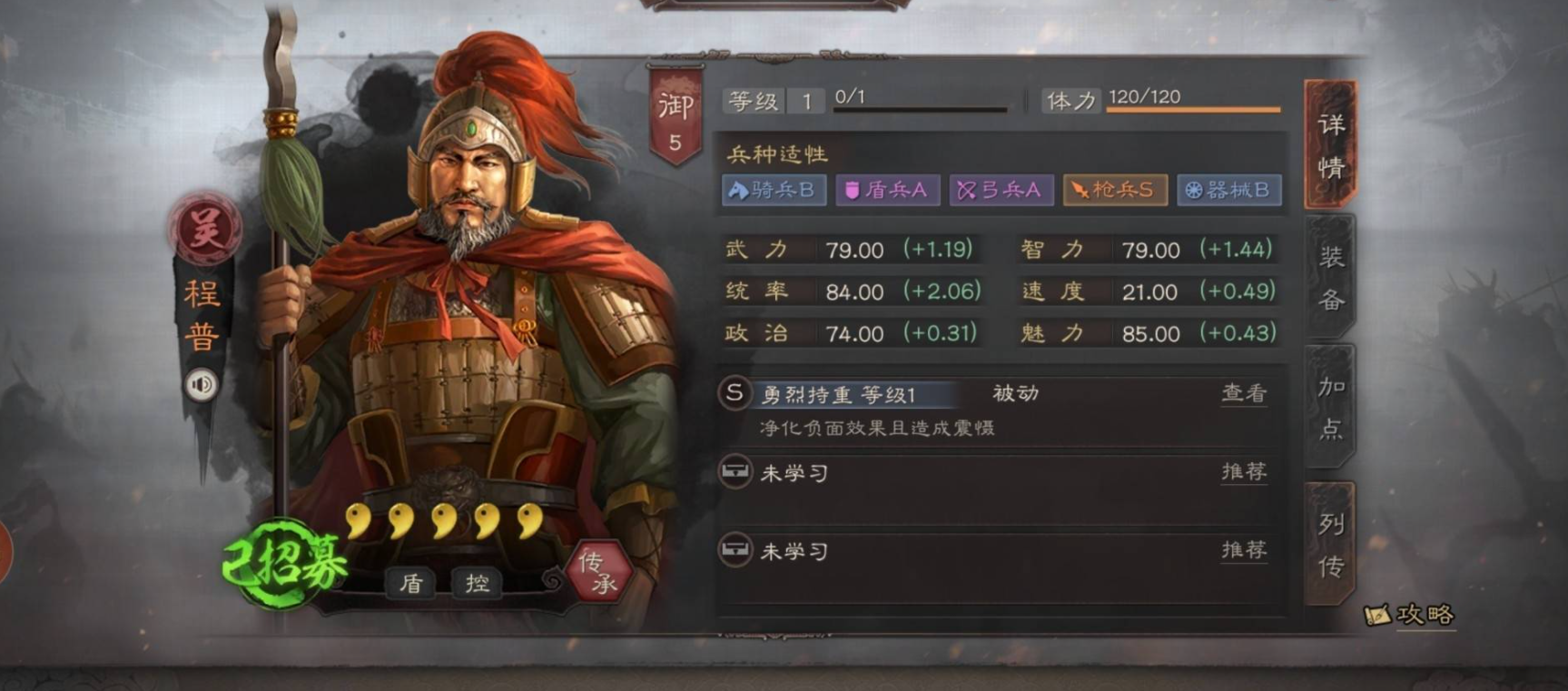Select the 盾兵A shield troop icon

coord(887,190)
